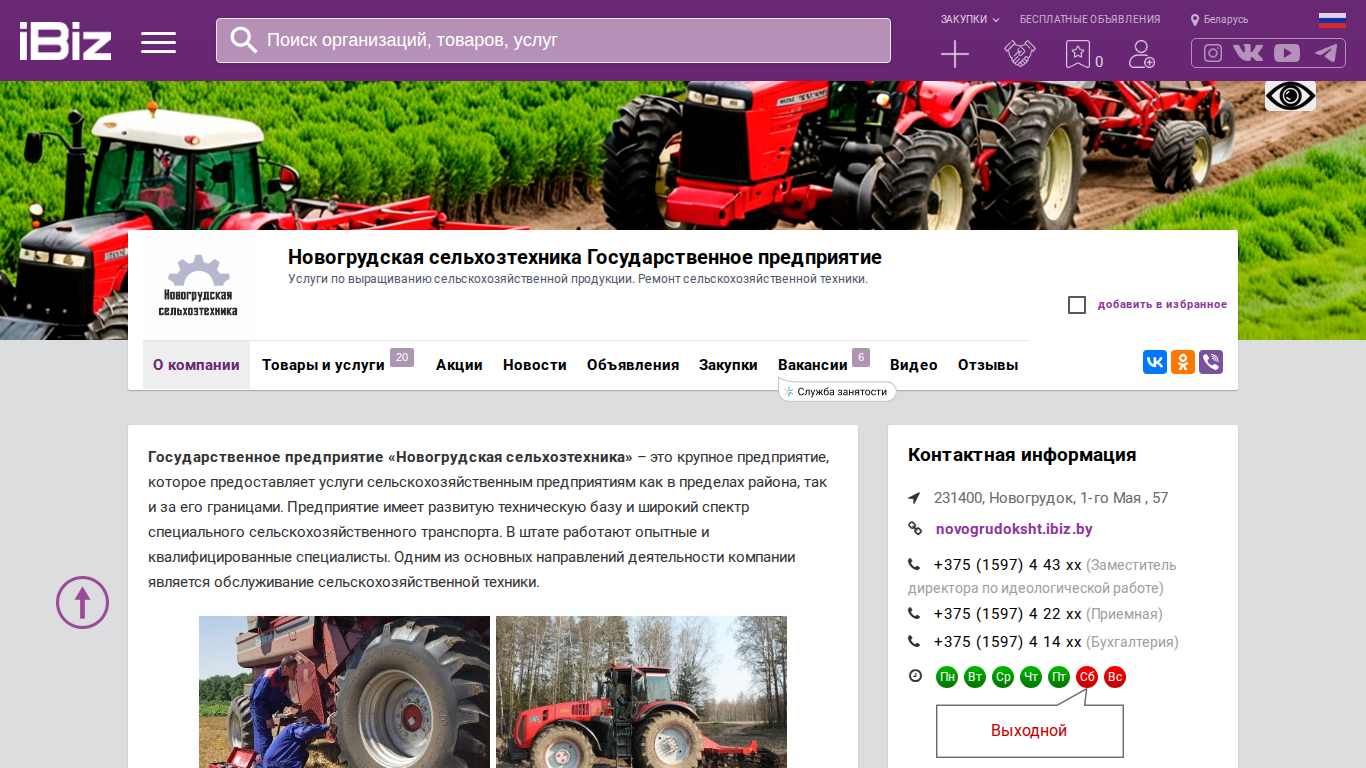The image size is (1366, 768).
Task: Check the добавить в избранное checkbox
Action: 1077,305
